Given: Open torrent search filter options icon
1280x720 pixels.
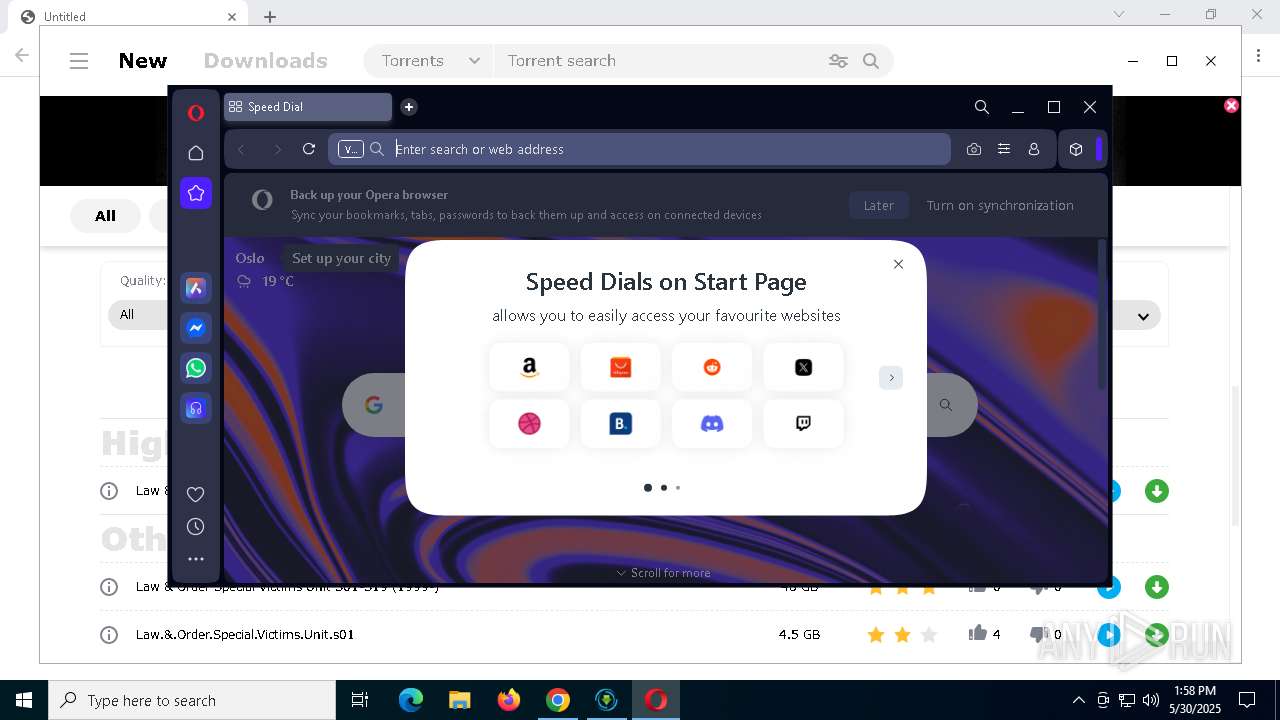Looking at the screenshot, I should (838, 61).
